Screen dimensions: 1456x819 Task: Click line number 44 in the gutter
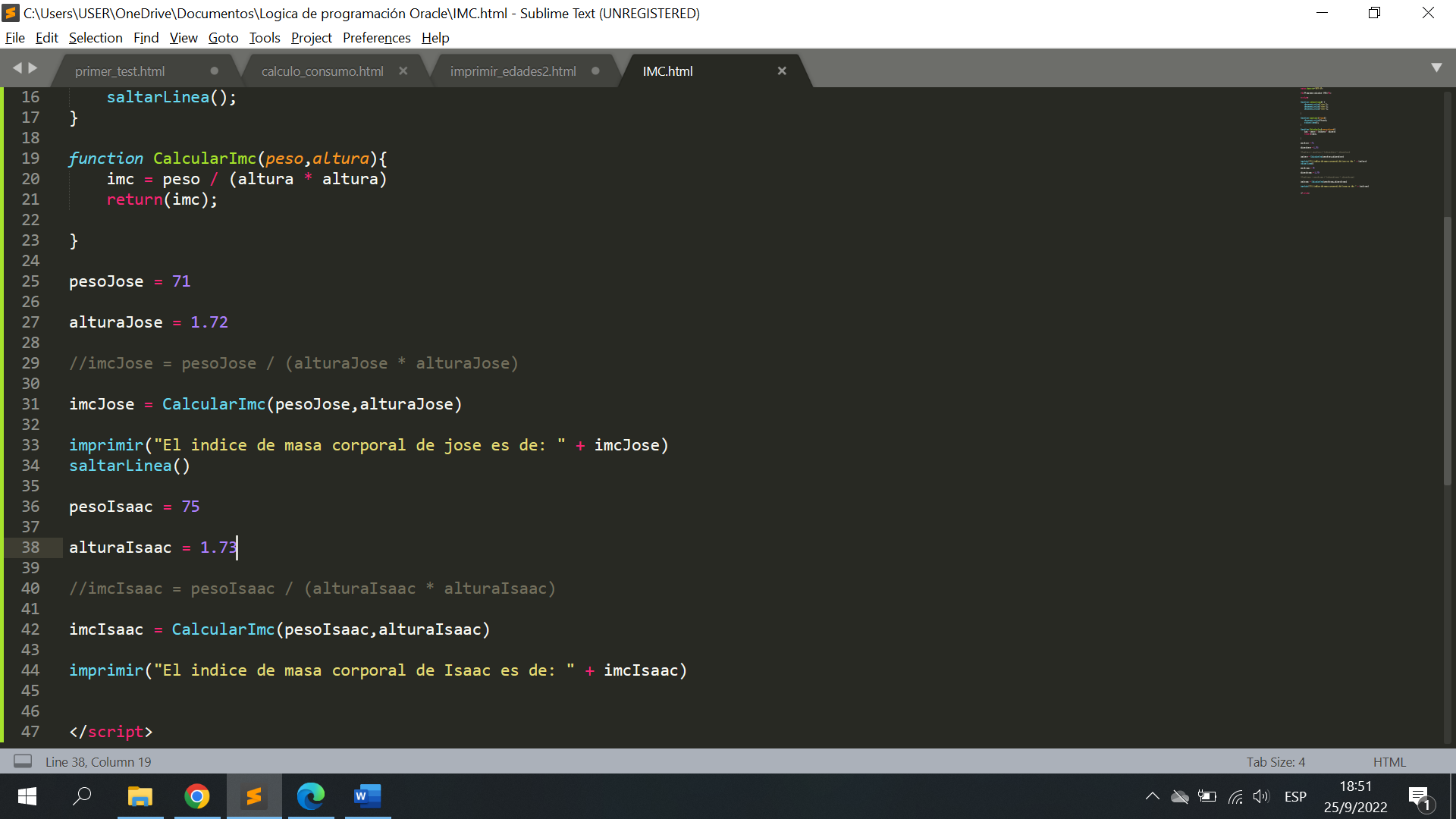tap(30, 670)
